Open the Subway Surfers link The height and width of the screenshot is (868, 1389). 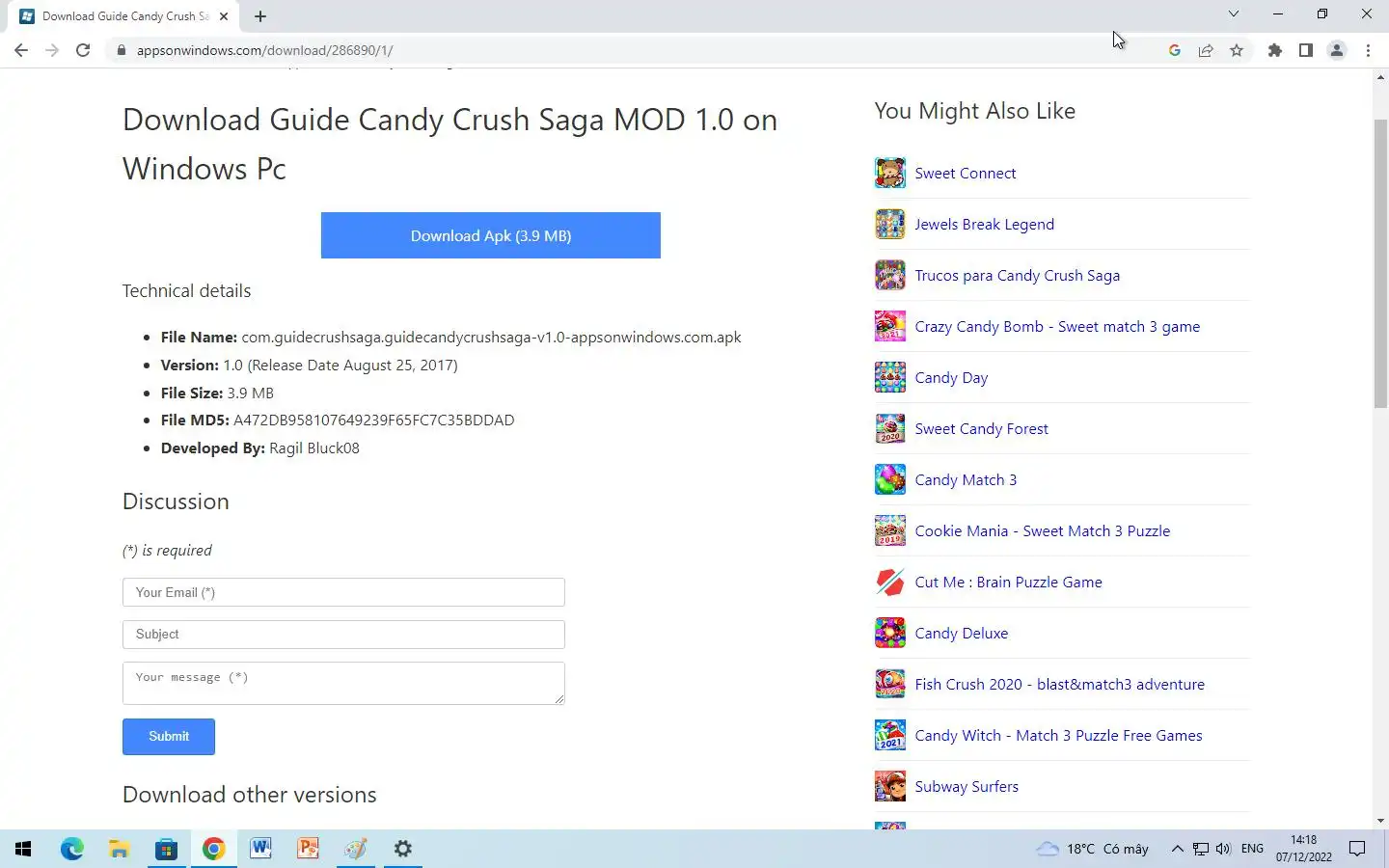tap(967, 787)
